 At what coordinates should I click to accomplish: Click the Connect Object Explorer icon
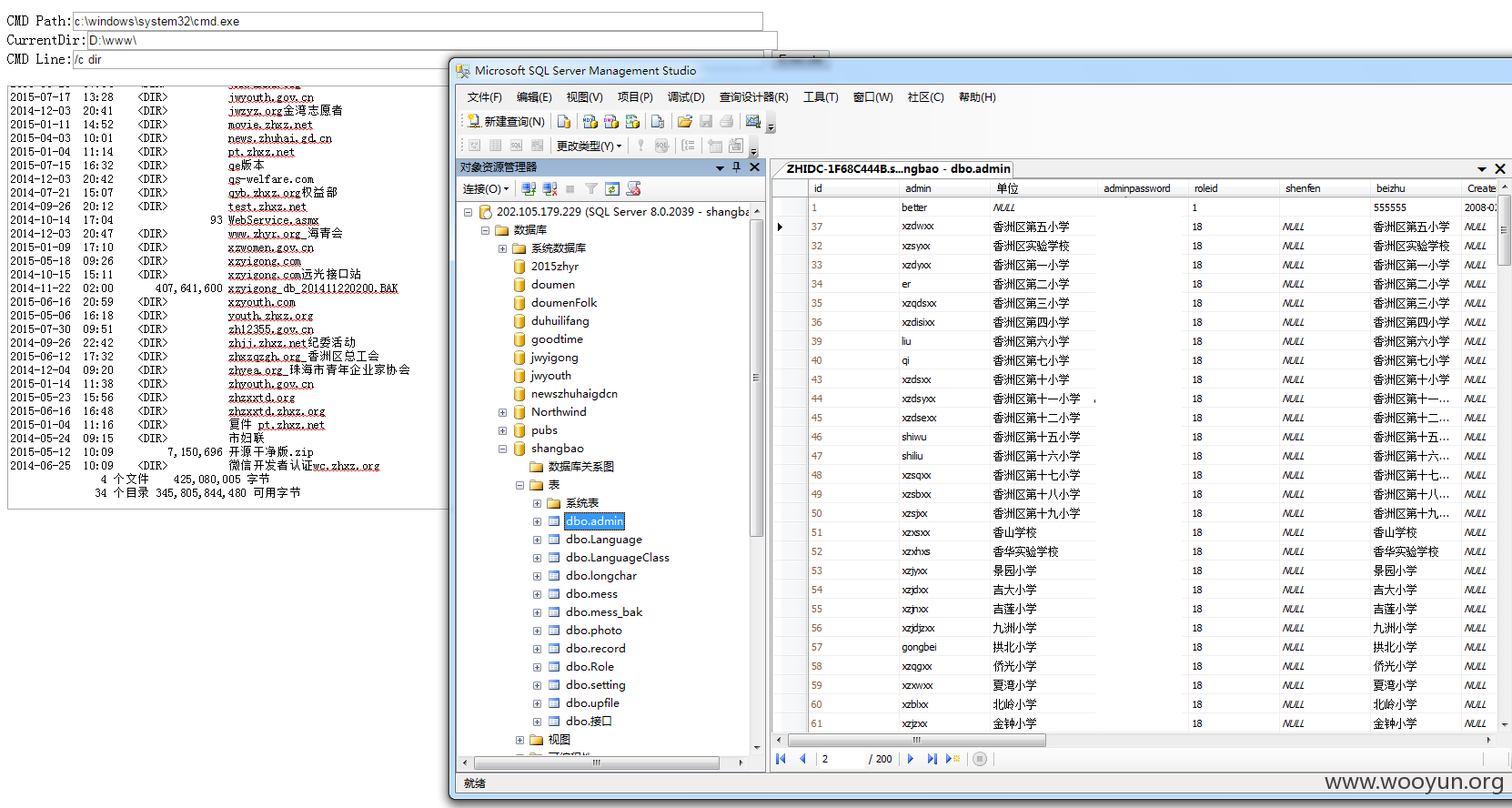(x=529, y=188)
